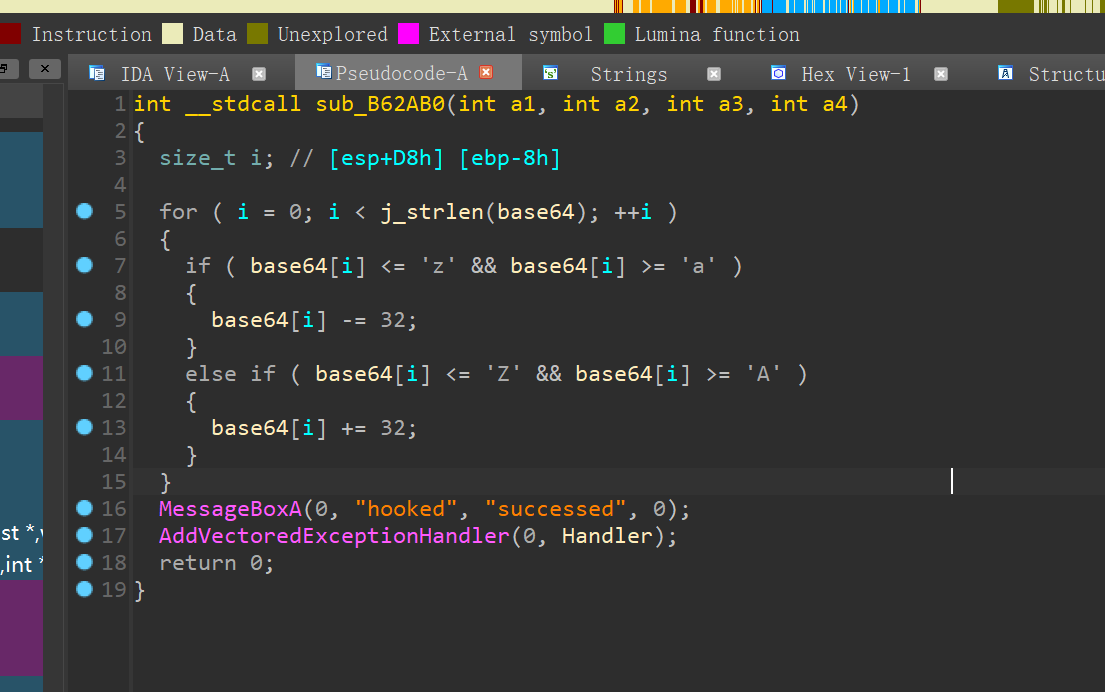Viewport: 1105px width, 692px height.
Task: Toggle breakpoint on line 16 MessageBoxA call
Action: [x=84, y=508]
